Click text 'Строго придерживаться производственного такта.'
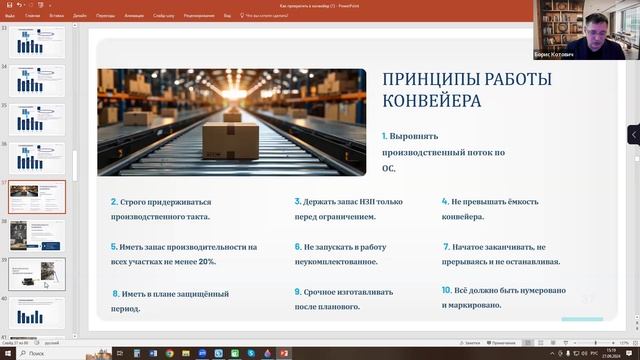Viewport: 640px width, 360px height. click(161, 209)
